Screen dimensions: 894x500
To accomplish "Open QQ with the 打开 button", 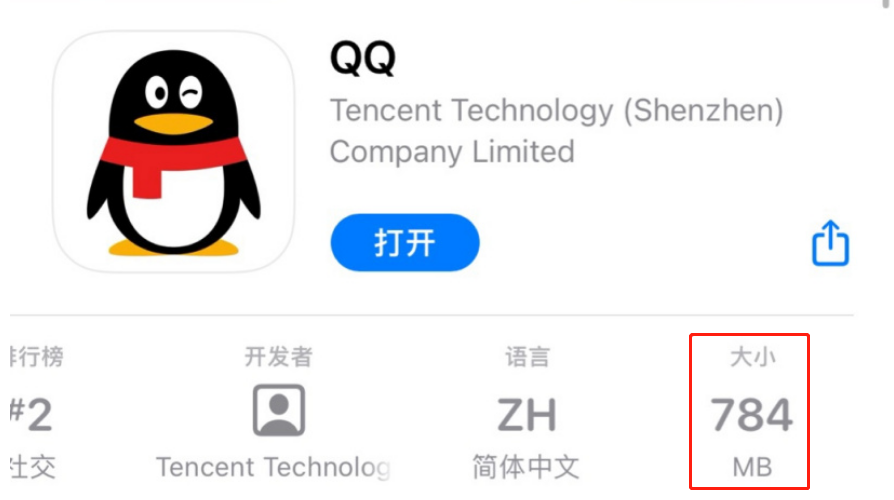I will tap(405, 243).
